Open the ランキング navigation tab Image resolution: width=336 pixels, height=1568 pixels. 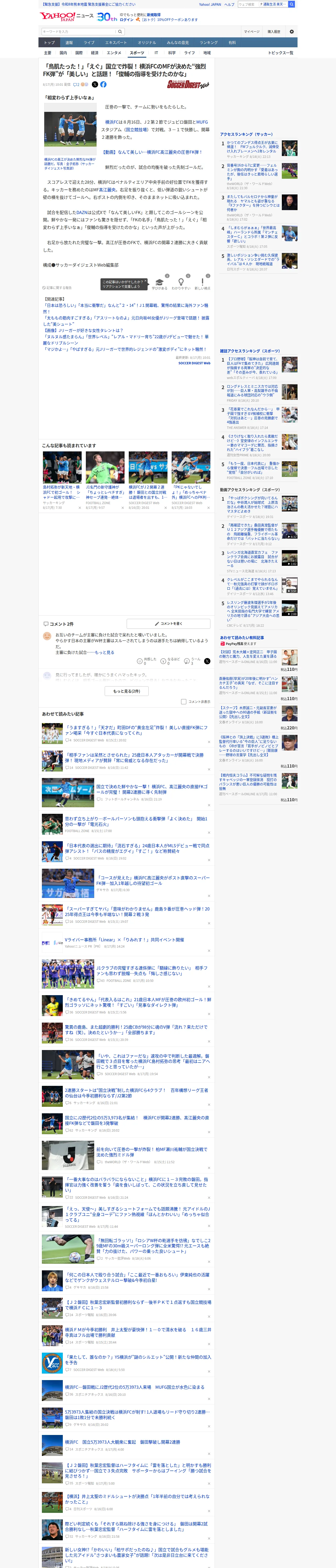(209, 43)
